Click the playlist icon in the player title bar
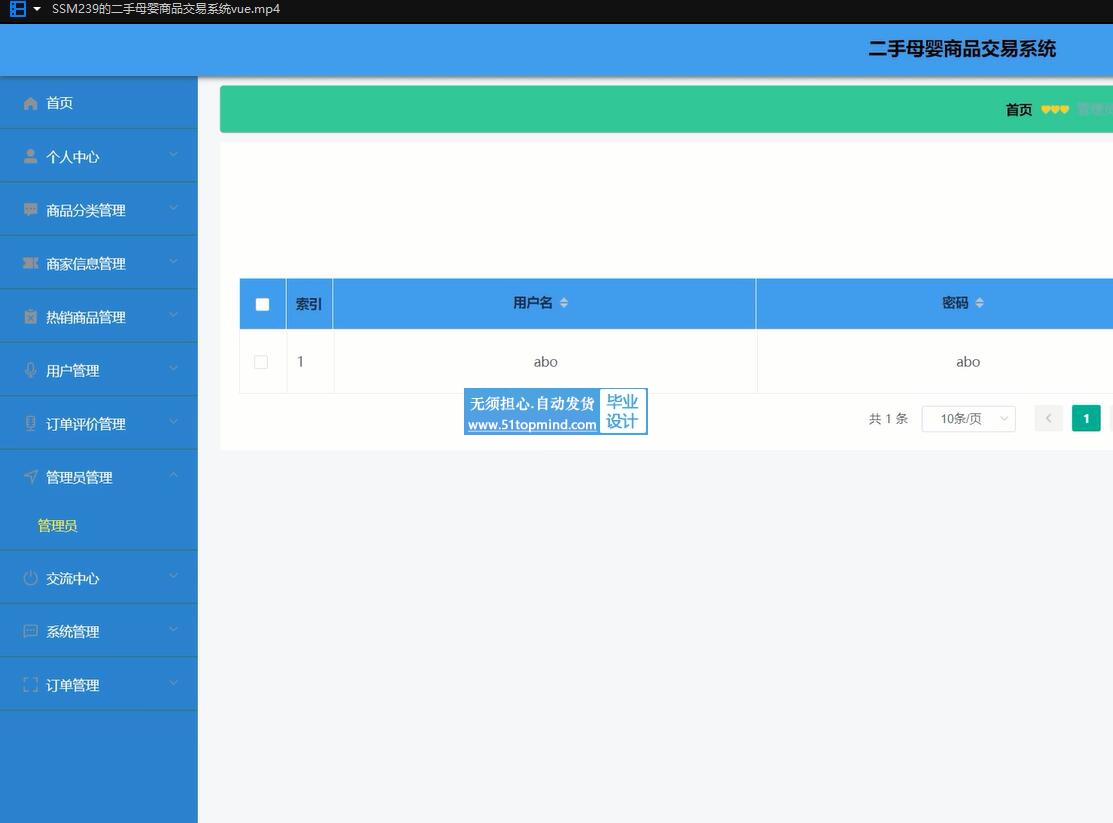Screen dimensions: 1113x823 [18, 9]
